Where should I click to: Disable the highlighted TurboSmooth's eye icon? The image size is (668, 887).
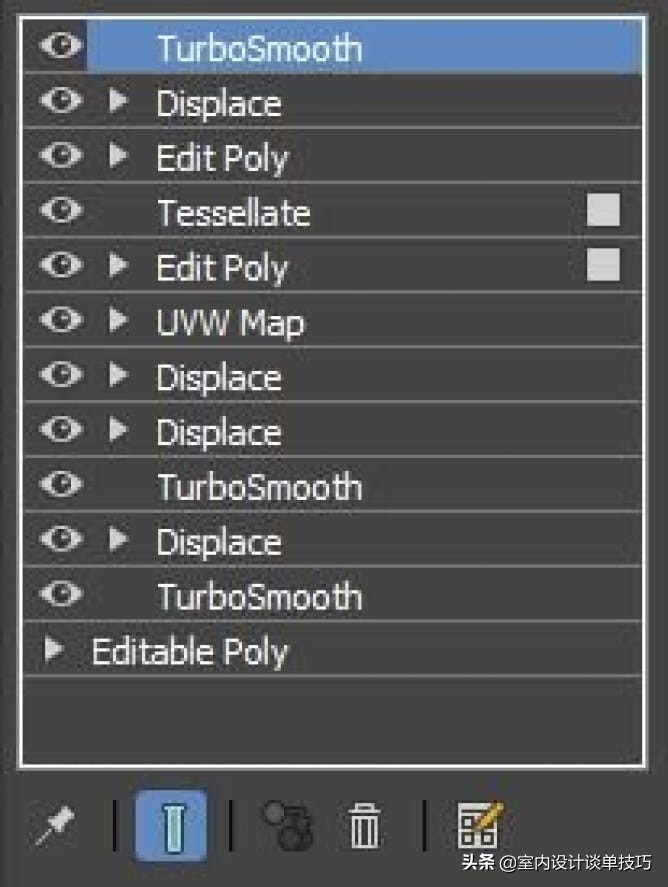click(62, 47)
